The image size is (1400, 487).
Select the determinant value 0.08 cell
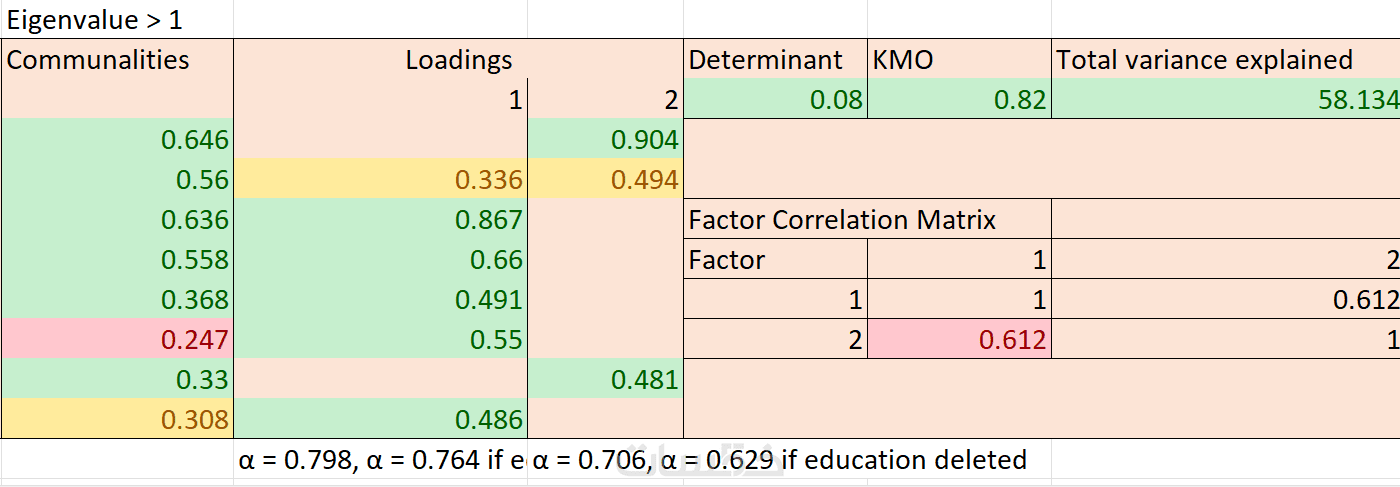(x=775, y=99)
